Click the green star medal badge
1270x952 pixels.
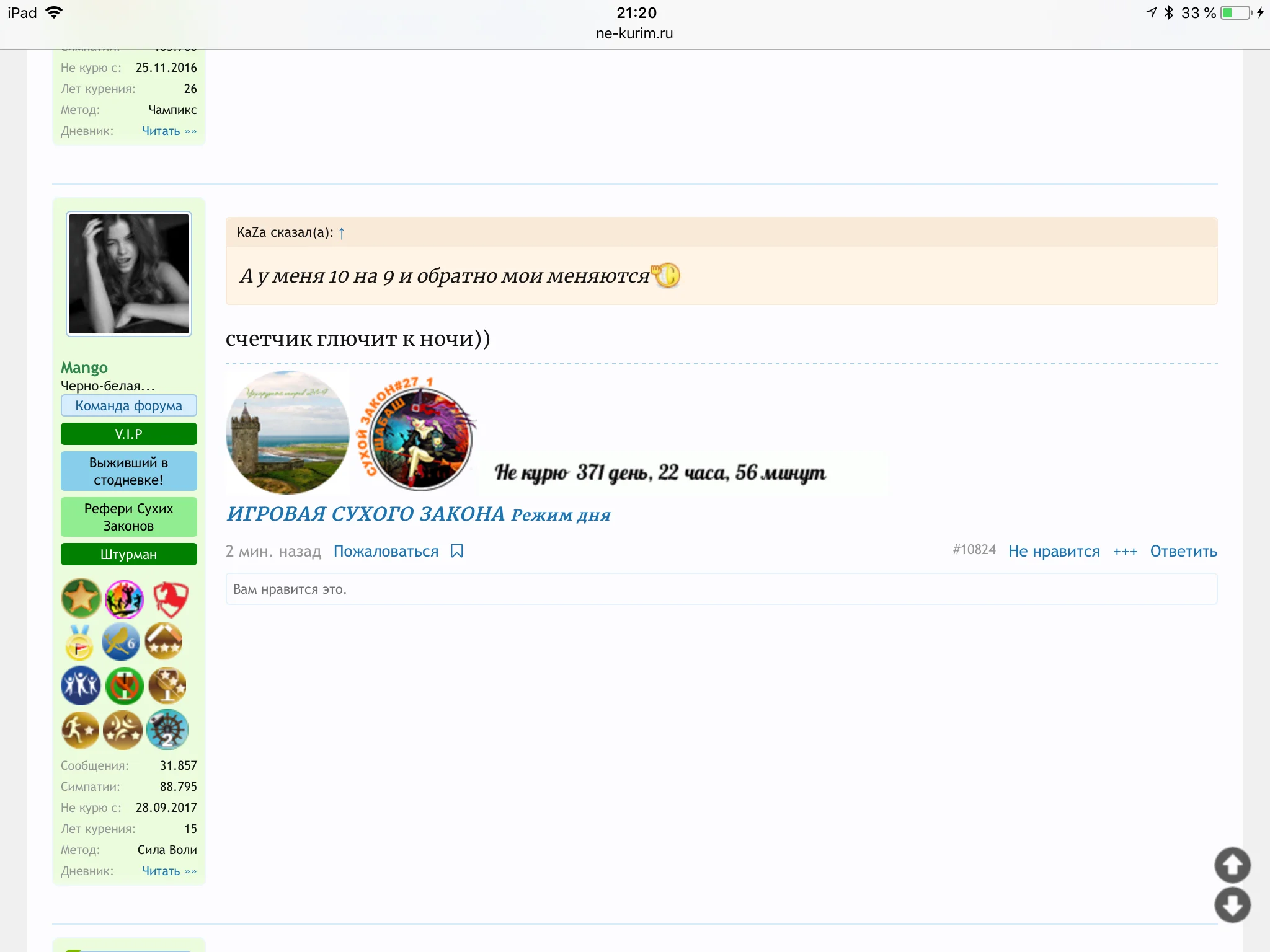tap(81, 598)
